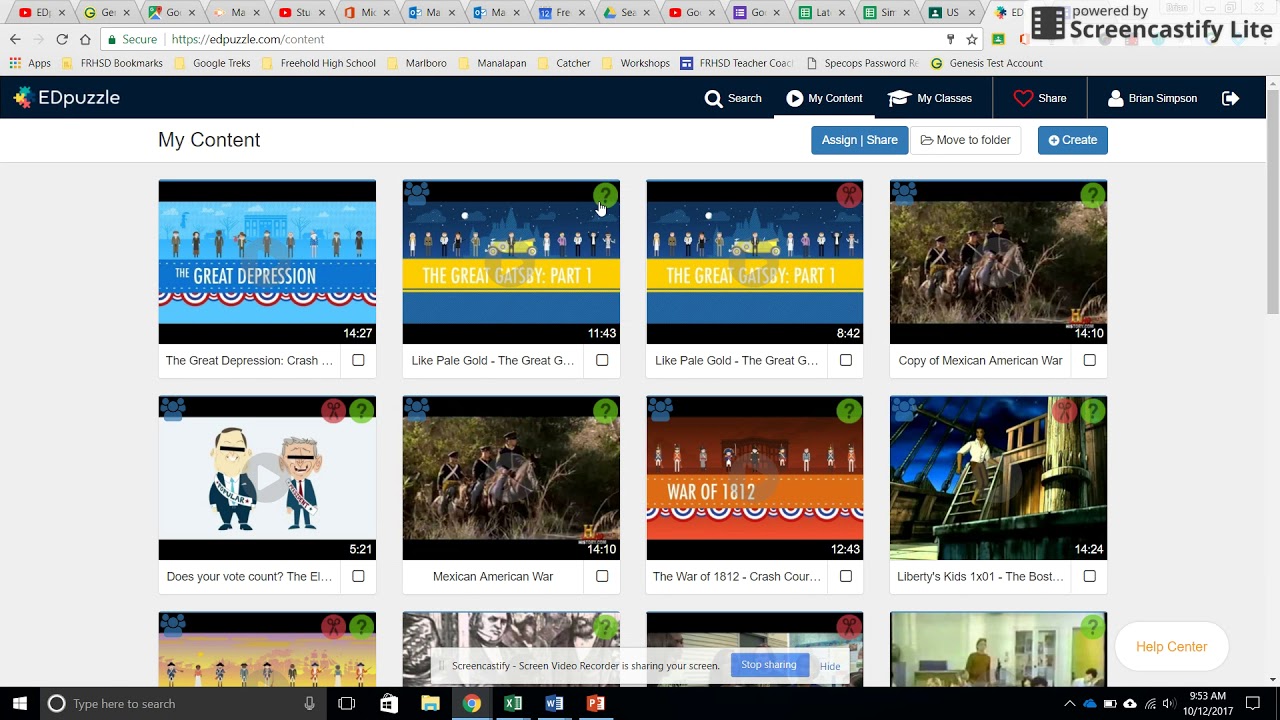
Task: Open the Marlboro bookmark folder
Action: point(416,63)
